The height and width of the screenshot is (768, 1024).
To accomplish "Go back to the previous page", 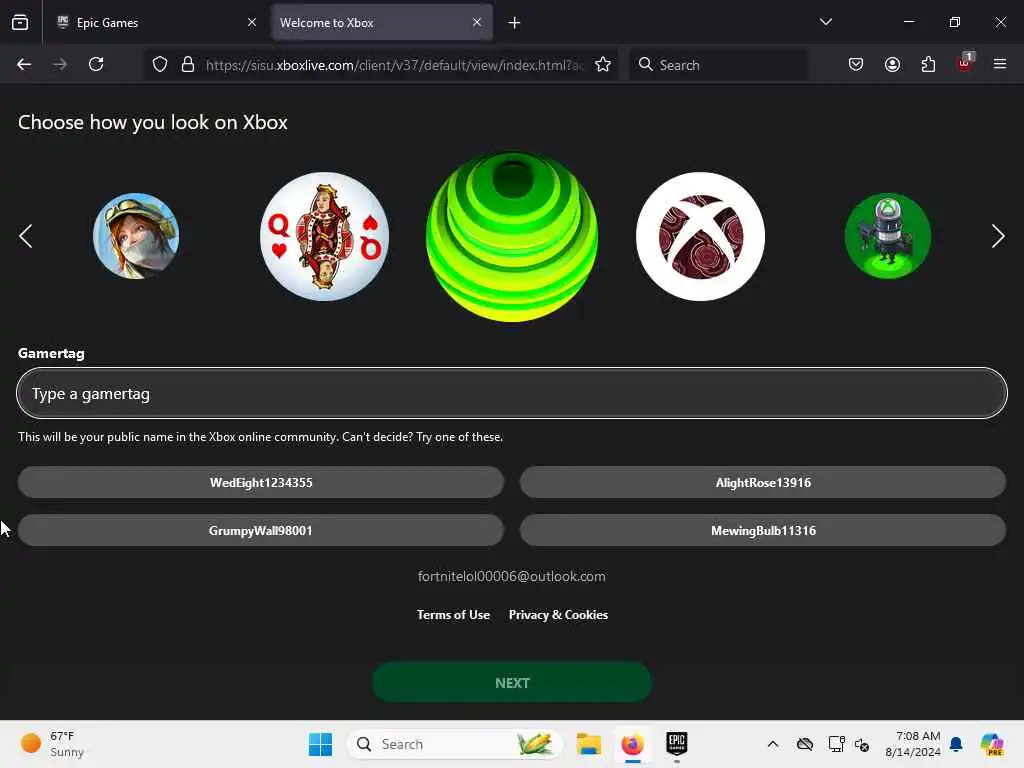I will [x=24, y=64].
